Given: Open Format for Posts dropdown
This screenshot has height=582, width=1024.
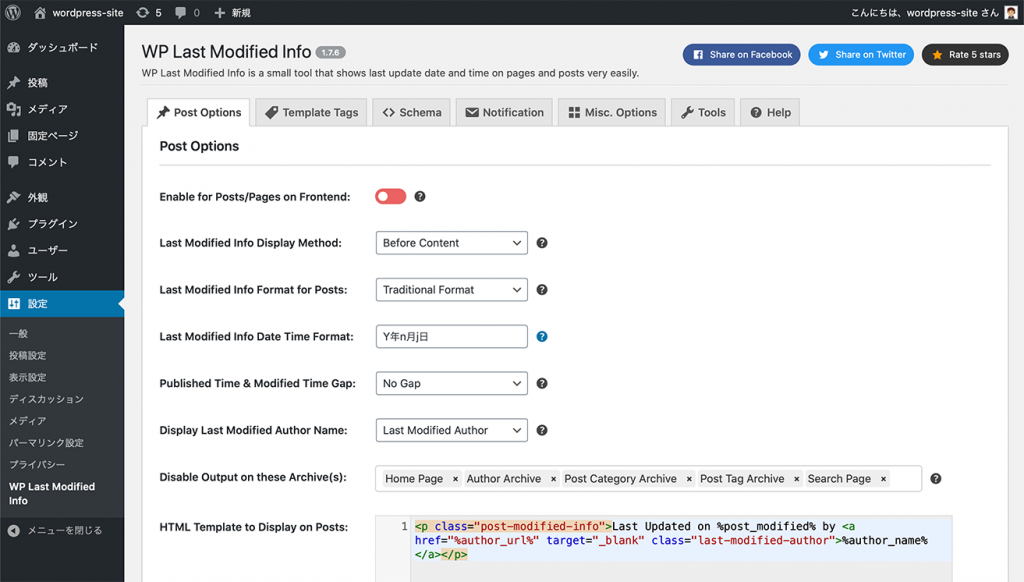Looking at the screenshot, I should tap(451, 290).
